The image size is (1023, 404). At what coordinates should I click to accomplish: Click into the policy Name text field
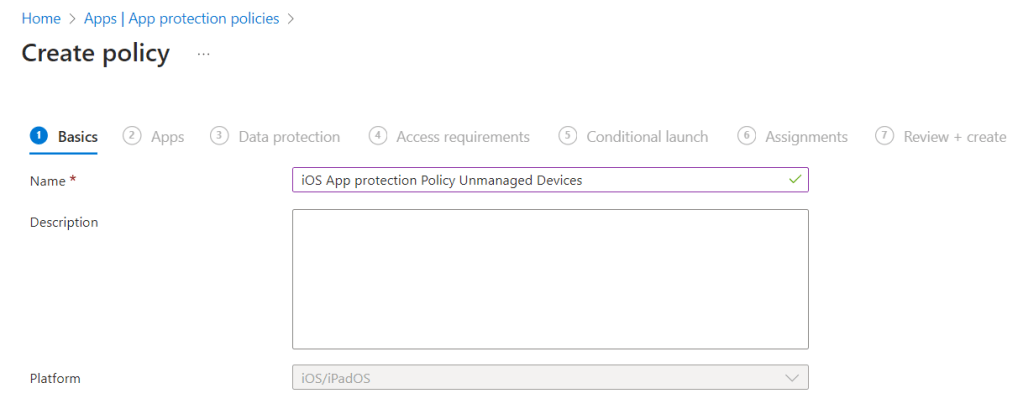point(540,180)
